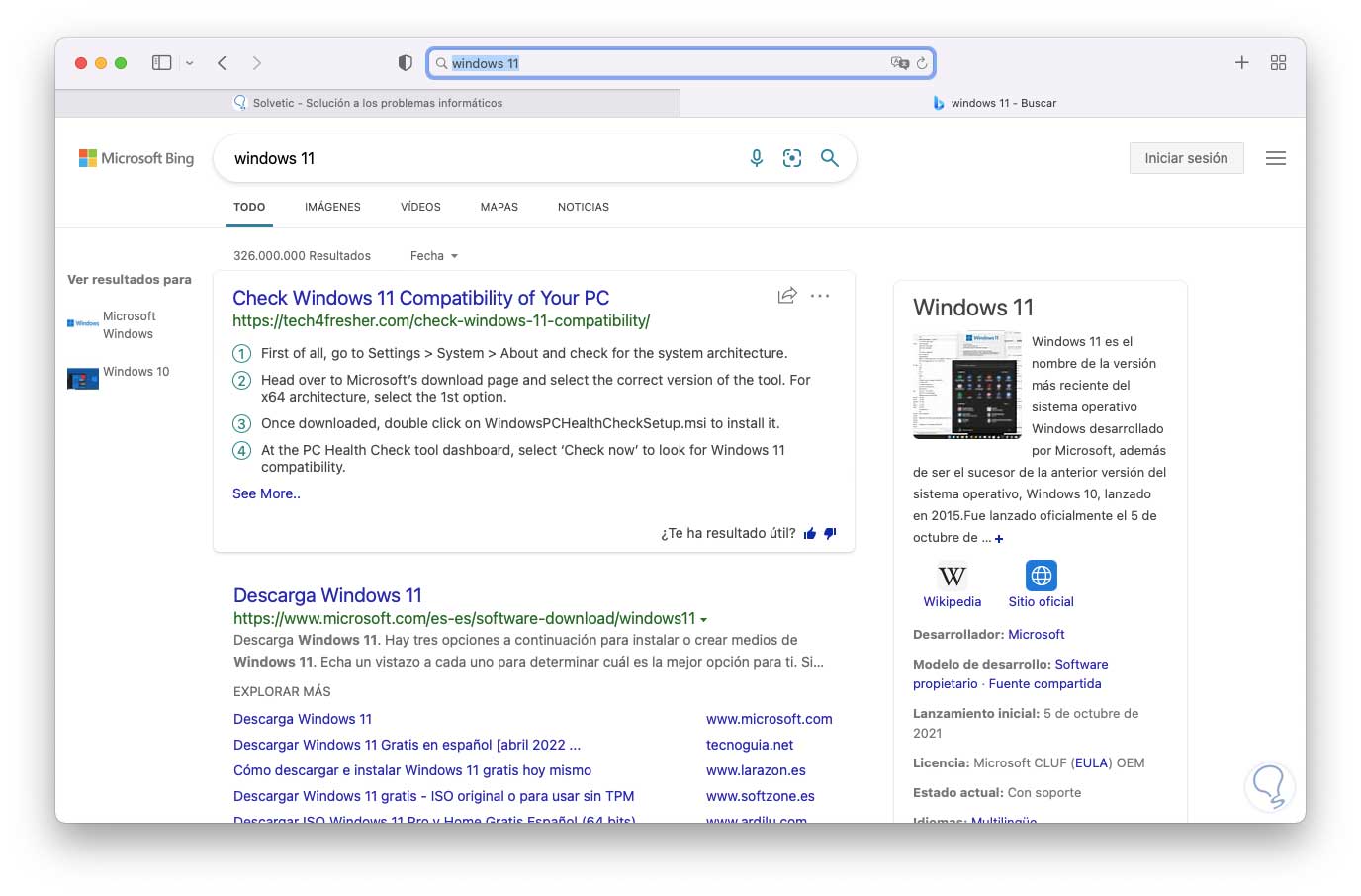Open visual search camera icon
1361x896 pixels.
tap(792, 158)
